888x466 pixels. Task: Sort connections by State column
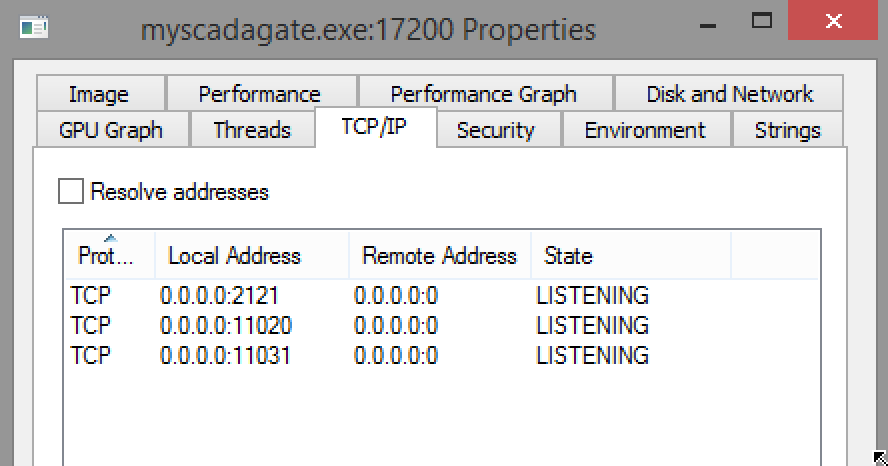pos(631,255)
